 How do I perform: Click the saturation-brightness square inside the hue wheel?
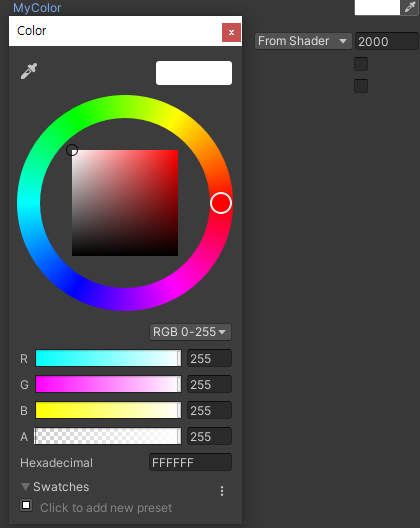click(125, 203)
